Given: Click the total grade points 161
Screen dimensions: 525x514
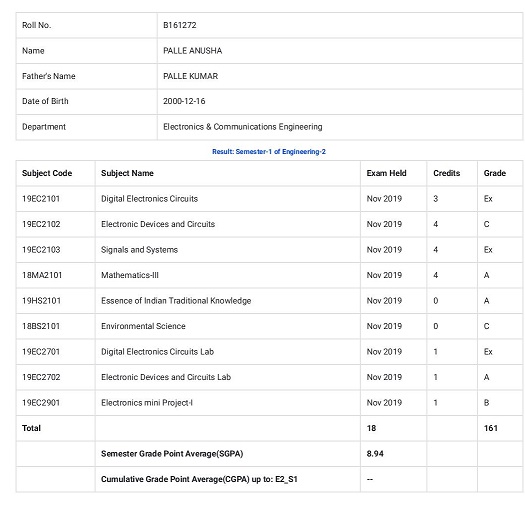Looking at the screenshot, I should pyautogui.click(x=491, y=428).
